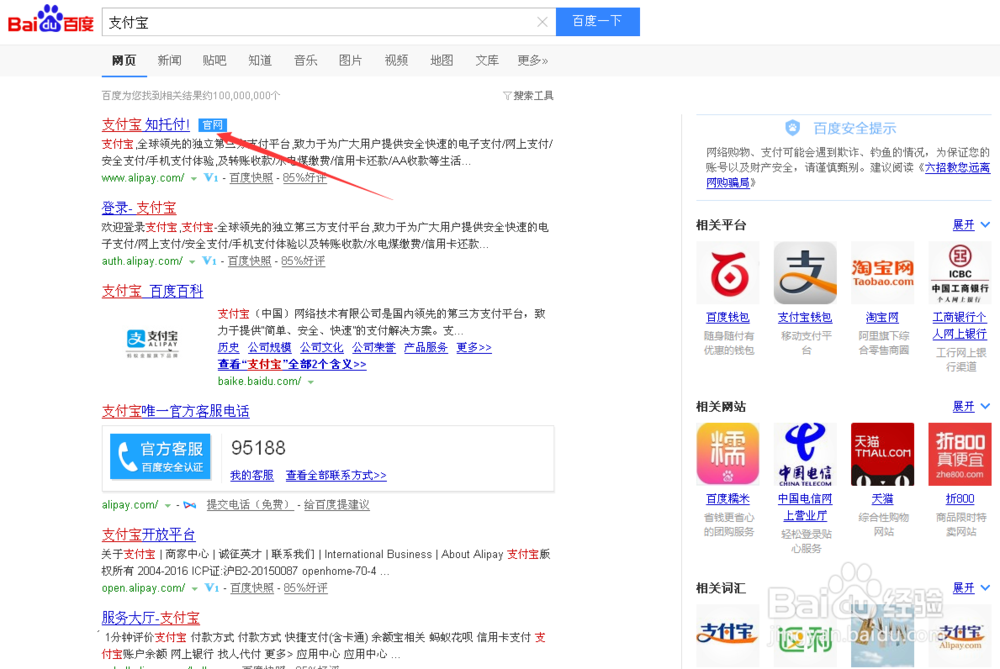Open the 公司规模 sublink
The image size is (1000, 669).
(x=269, y=348)
